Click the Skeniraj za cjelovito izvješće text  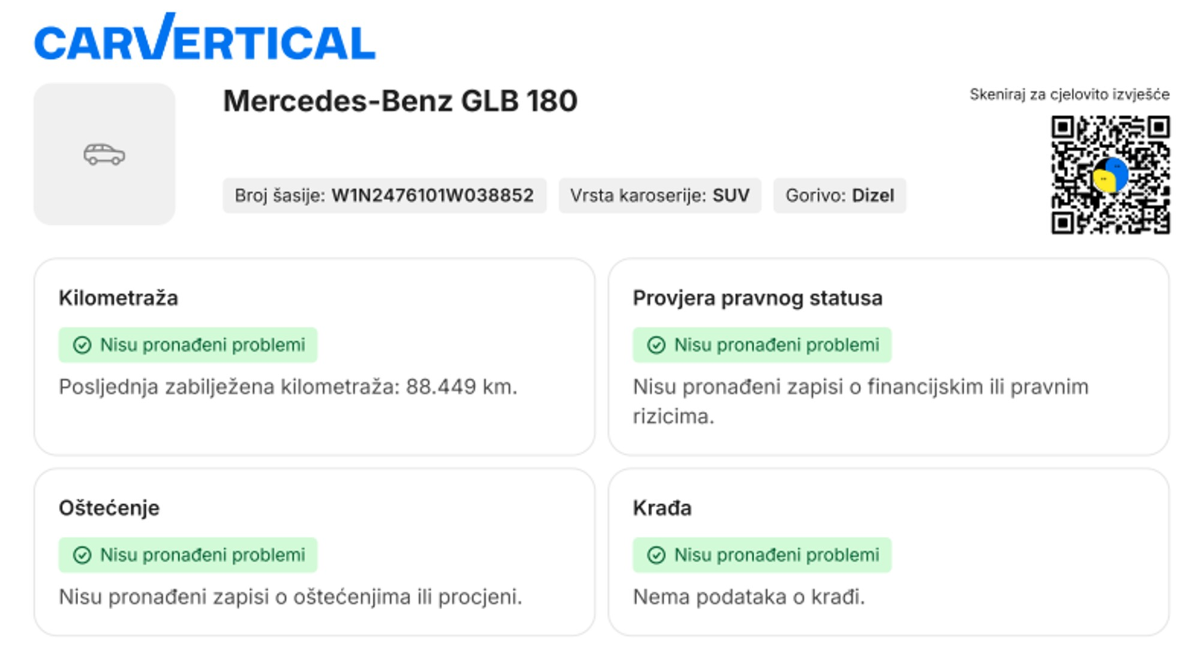click(x=1069, y=95)
